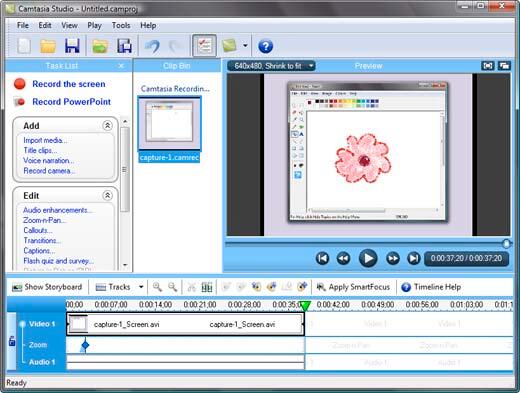Collapse the Edit section chevron

pyautogui.click(x=107, y=195)
